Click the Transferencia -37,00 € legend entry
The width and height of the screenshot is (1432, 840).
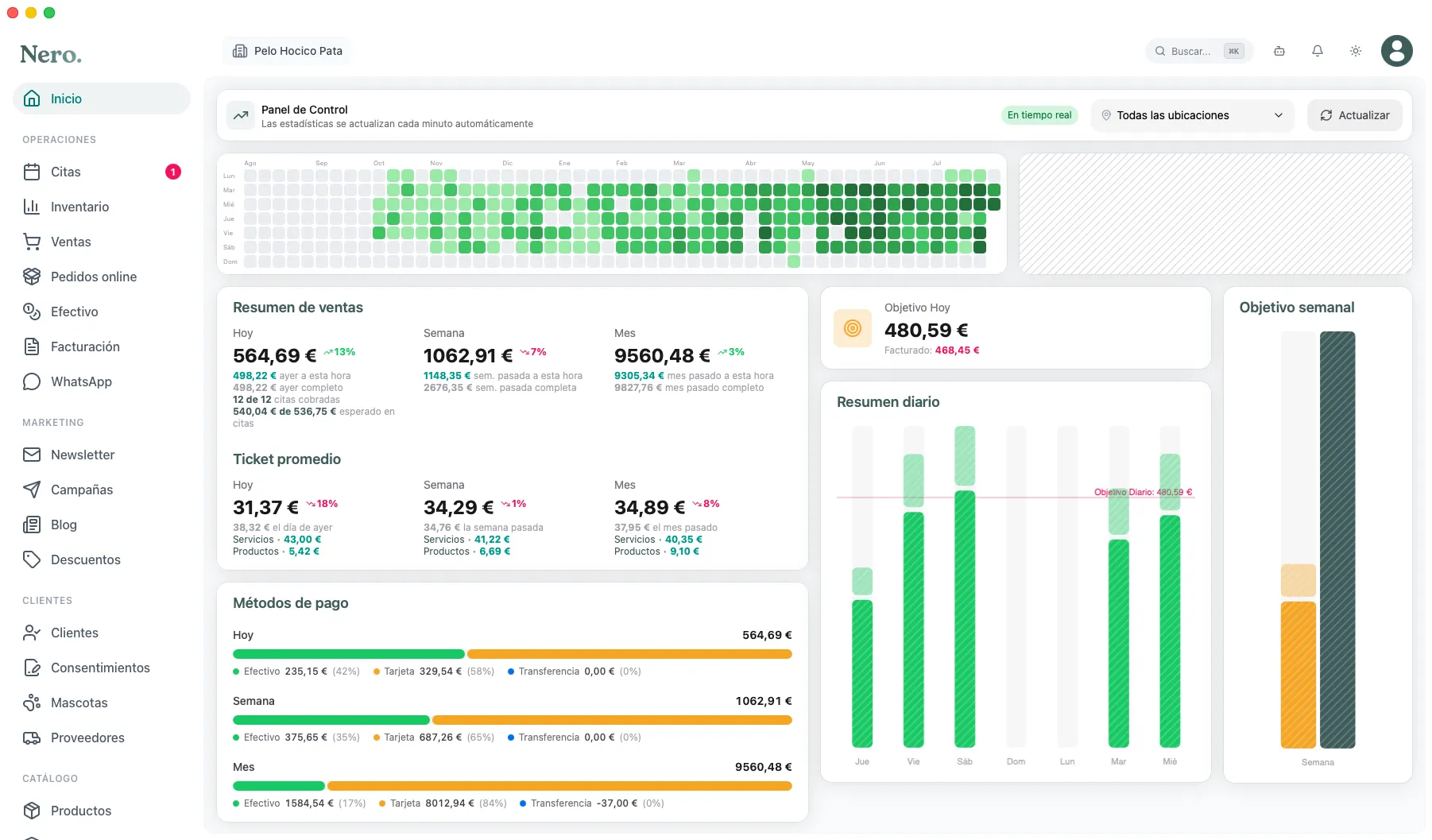tap(592, 803)
